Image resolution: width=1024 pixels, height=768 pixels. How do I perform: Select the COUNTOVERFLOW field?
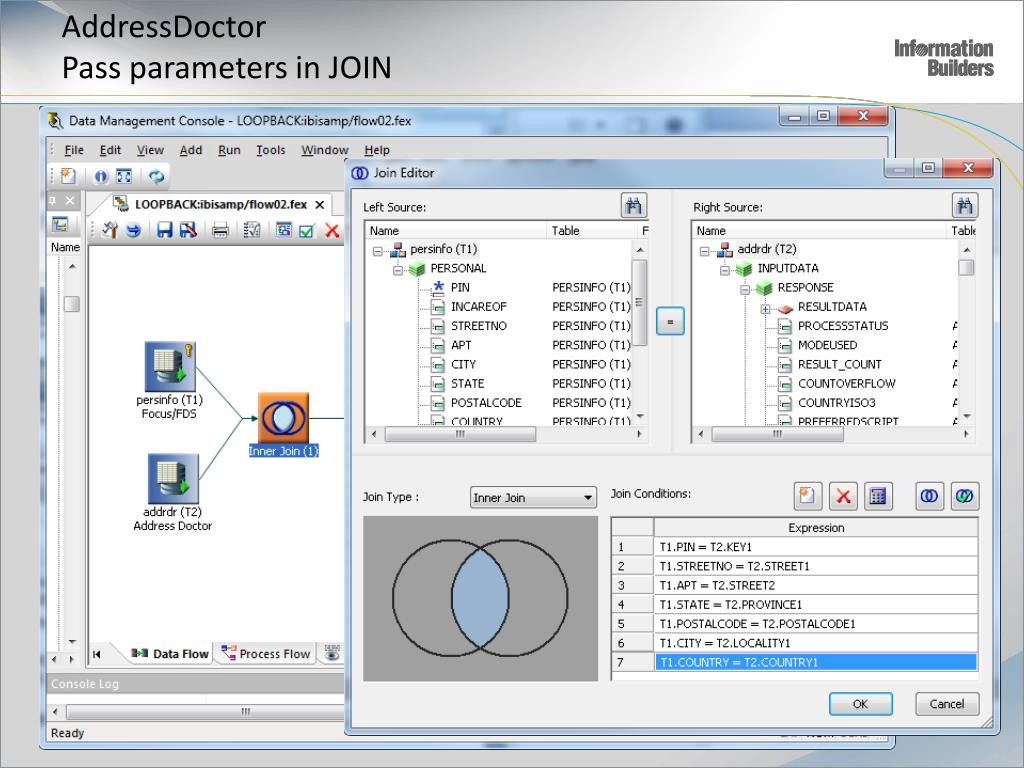(846, 383)
